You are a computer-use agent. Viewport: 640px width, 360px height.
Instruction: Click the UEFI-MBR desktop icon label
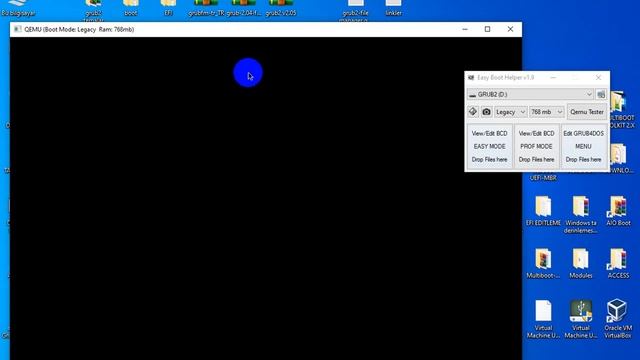pyautogui.click(x=543, y=178)
